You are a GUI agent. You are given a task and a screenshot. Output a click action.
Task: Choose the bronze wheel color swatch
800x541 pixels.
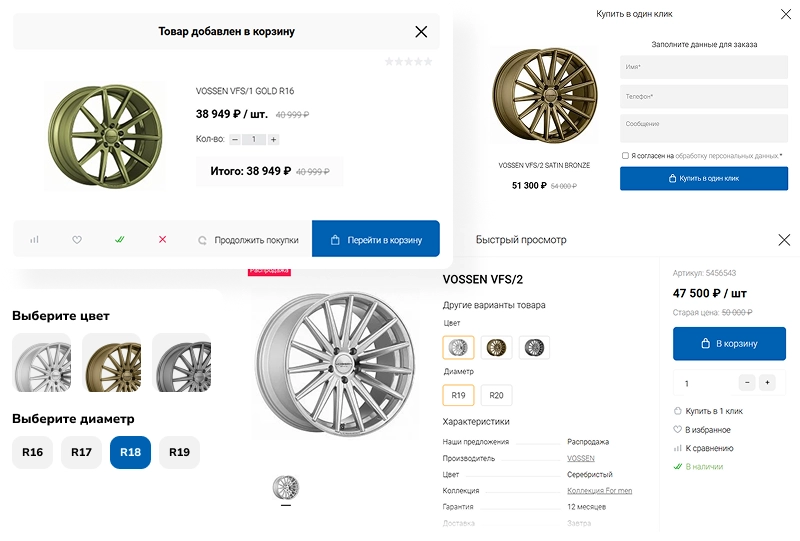click(112, 362)
